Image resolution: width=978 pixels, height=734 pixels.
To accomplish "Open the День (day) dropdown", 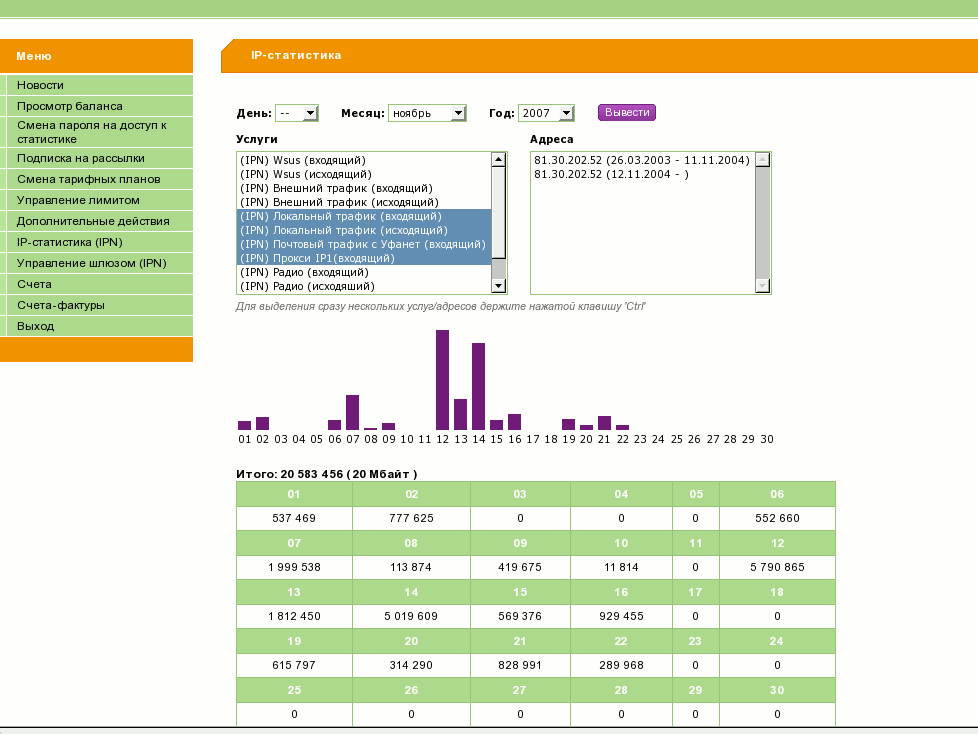I will 297,113.
